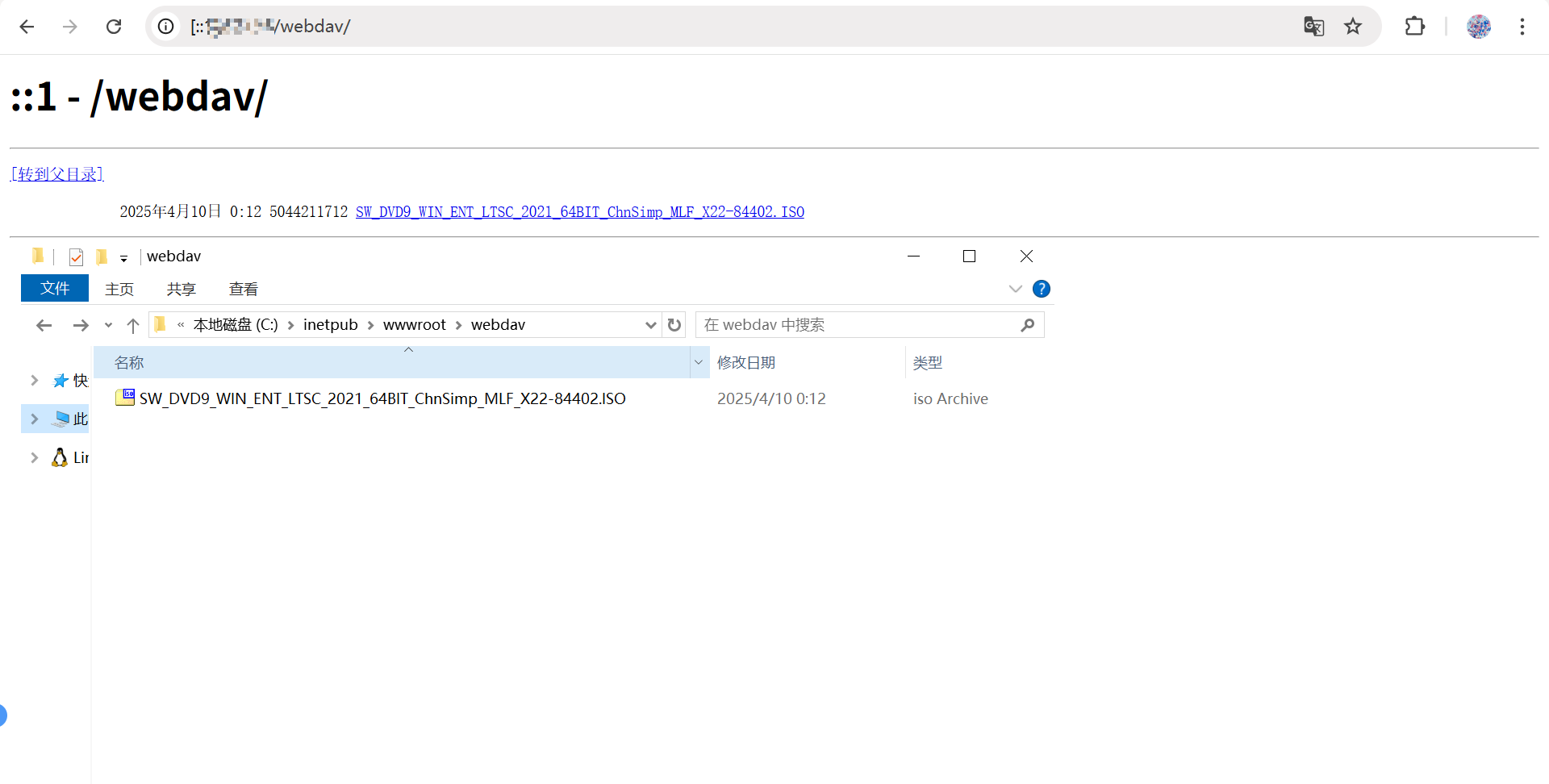
Task: Go back in the browser
Action: click(x=27, y=27)
